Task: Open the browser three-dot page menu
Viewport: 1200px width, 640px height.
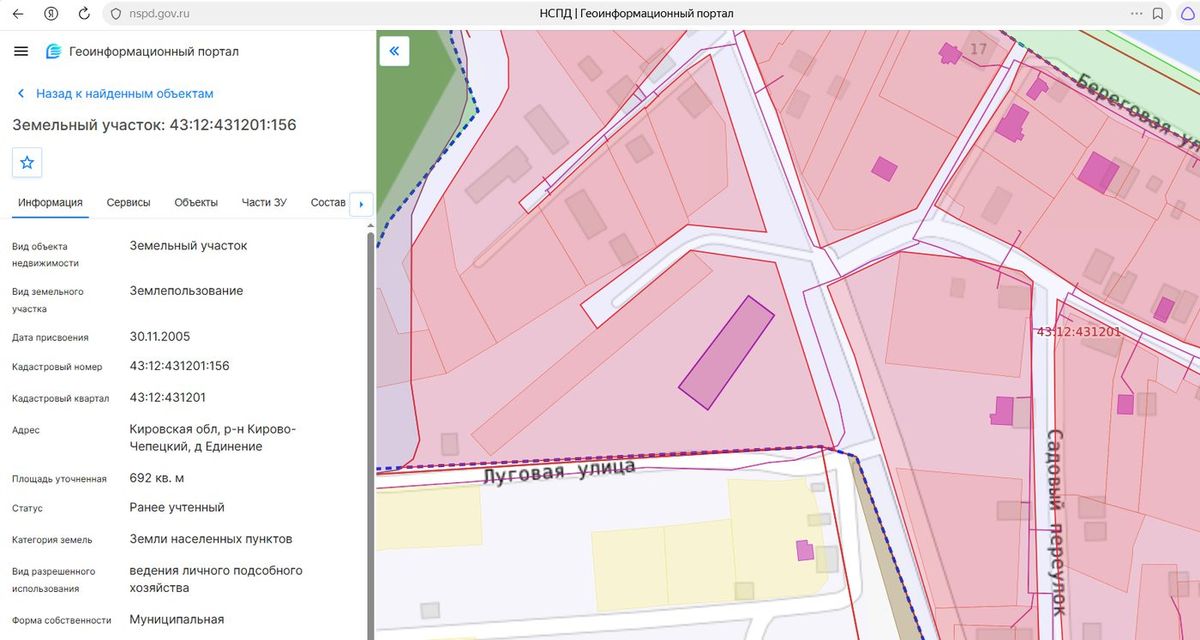Action: tap(1136, 14)
